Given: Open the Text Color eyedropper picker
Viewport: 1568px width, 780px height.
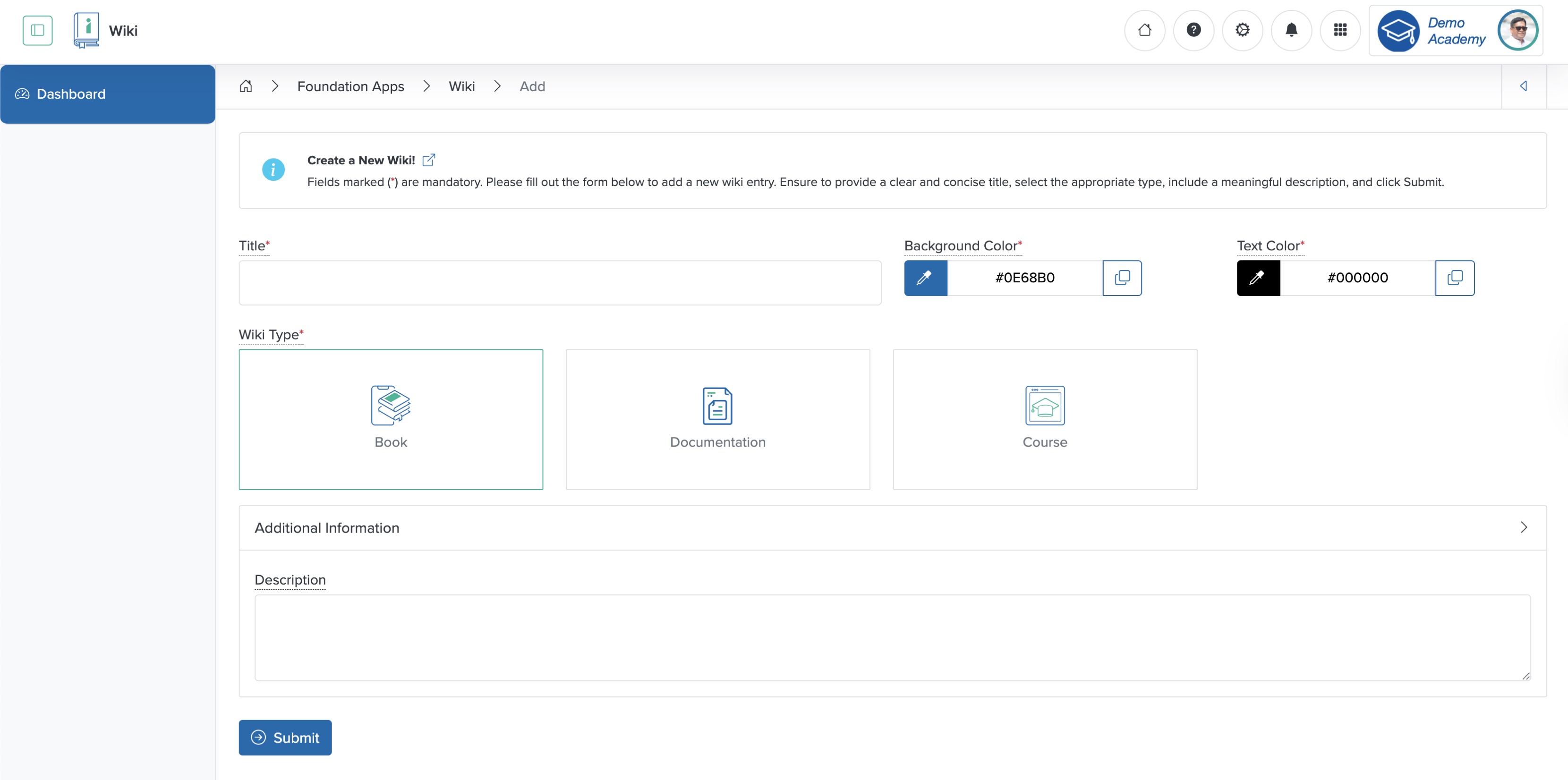Looking at the screenshot, I should click(1258, 278).
